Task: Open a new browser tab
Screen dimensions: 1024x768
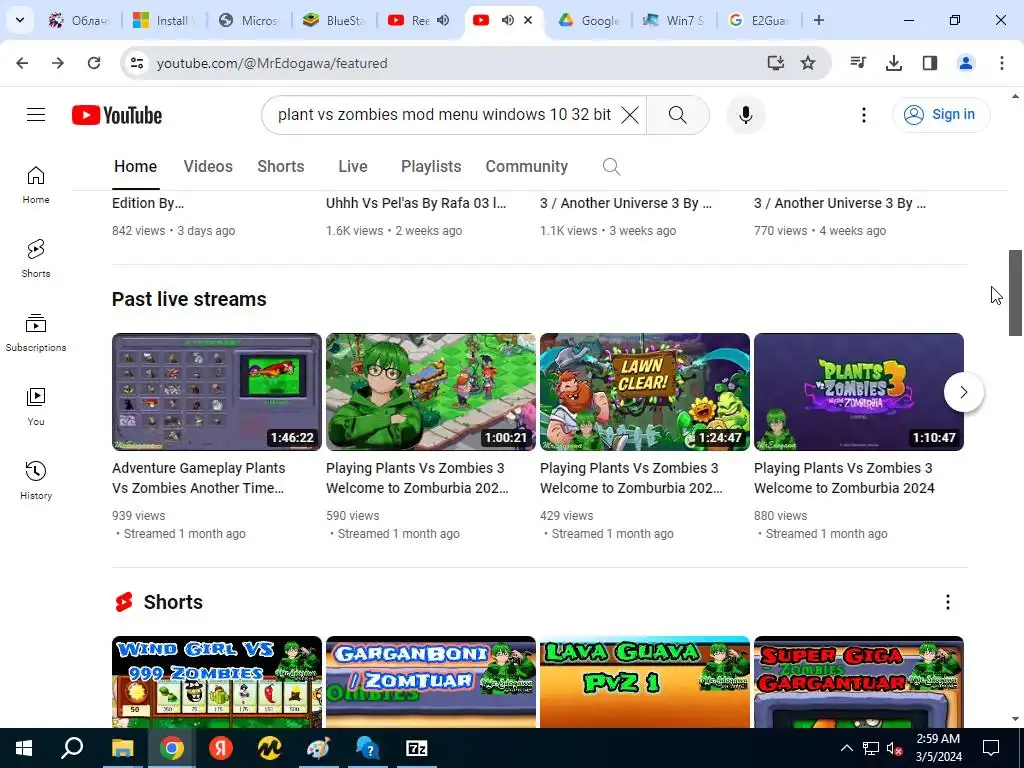Action: tap(819, 20)
